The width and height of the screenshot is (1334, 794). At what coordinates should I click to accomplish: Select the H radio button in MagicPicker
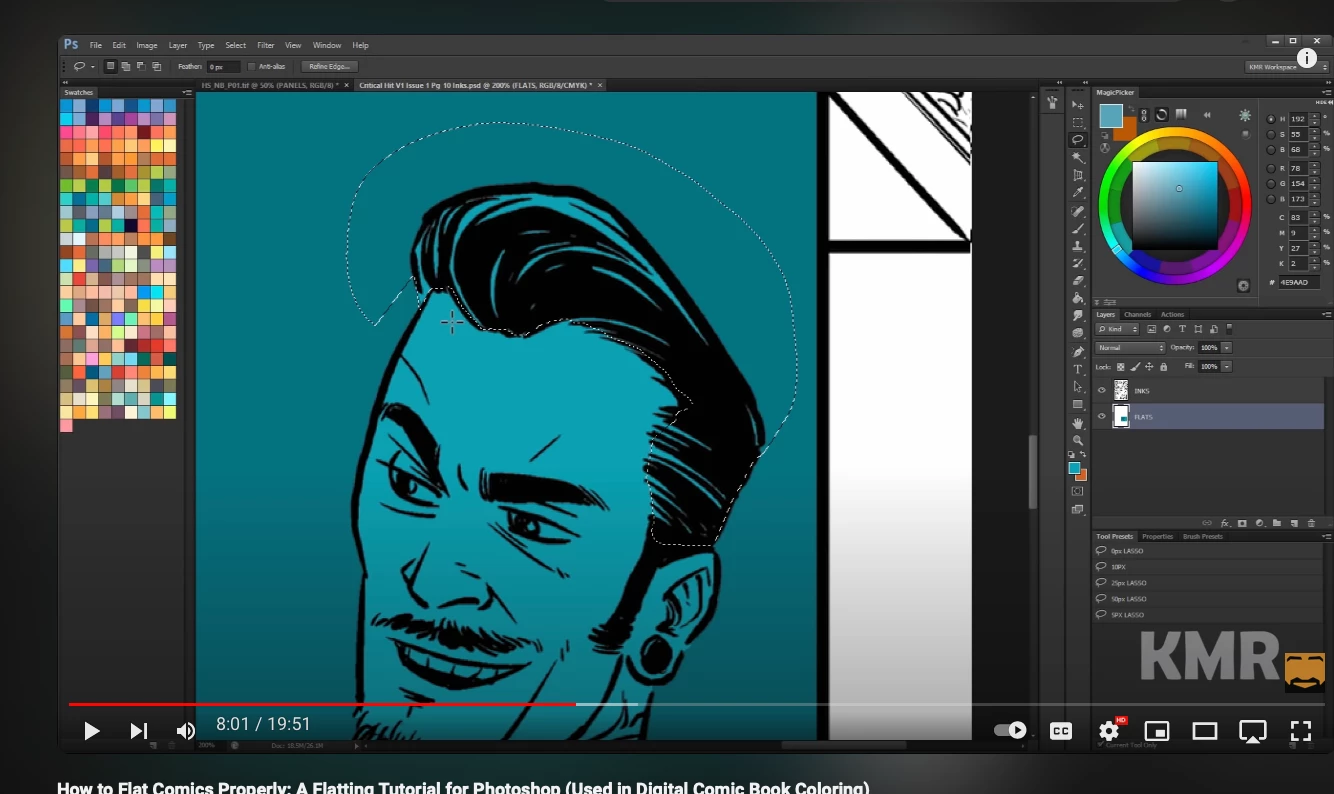click(1270, 119)
